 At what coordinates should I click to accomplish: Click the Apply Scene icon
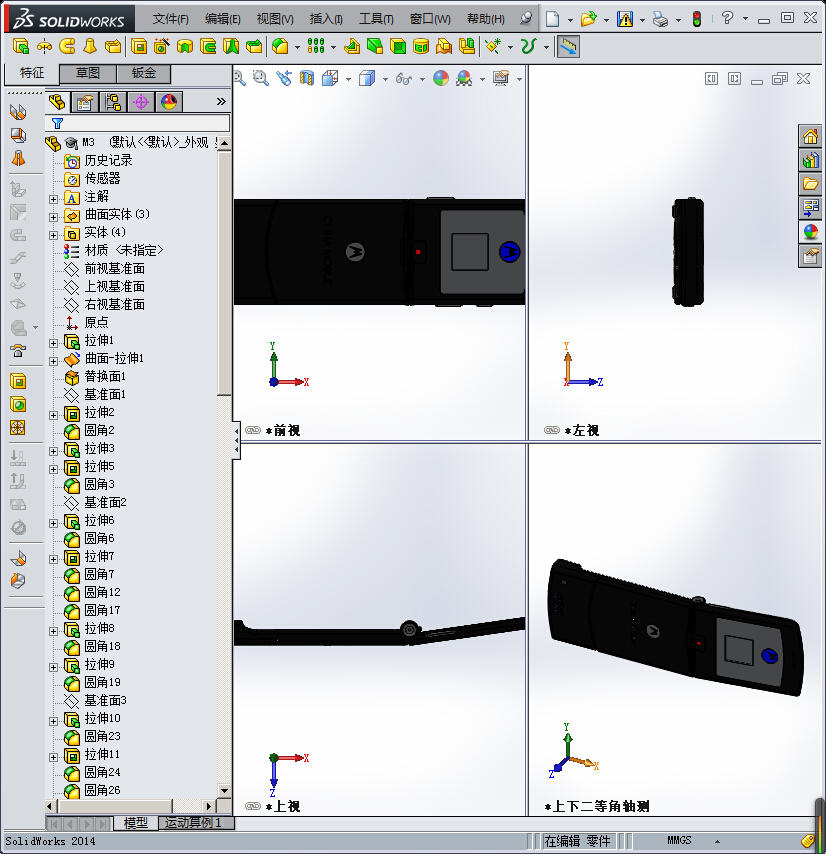[x=464, y=78]
